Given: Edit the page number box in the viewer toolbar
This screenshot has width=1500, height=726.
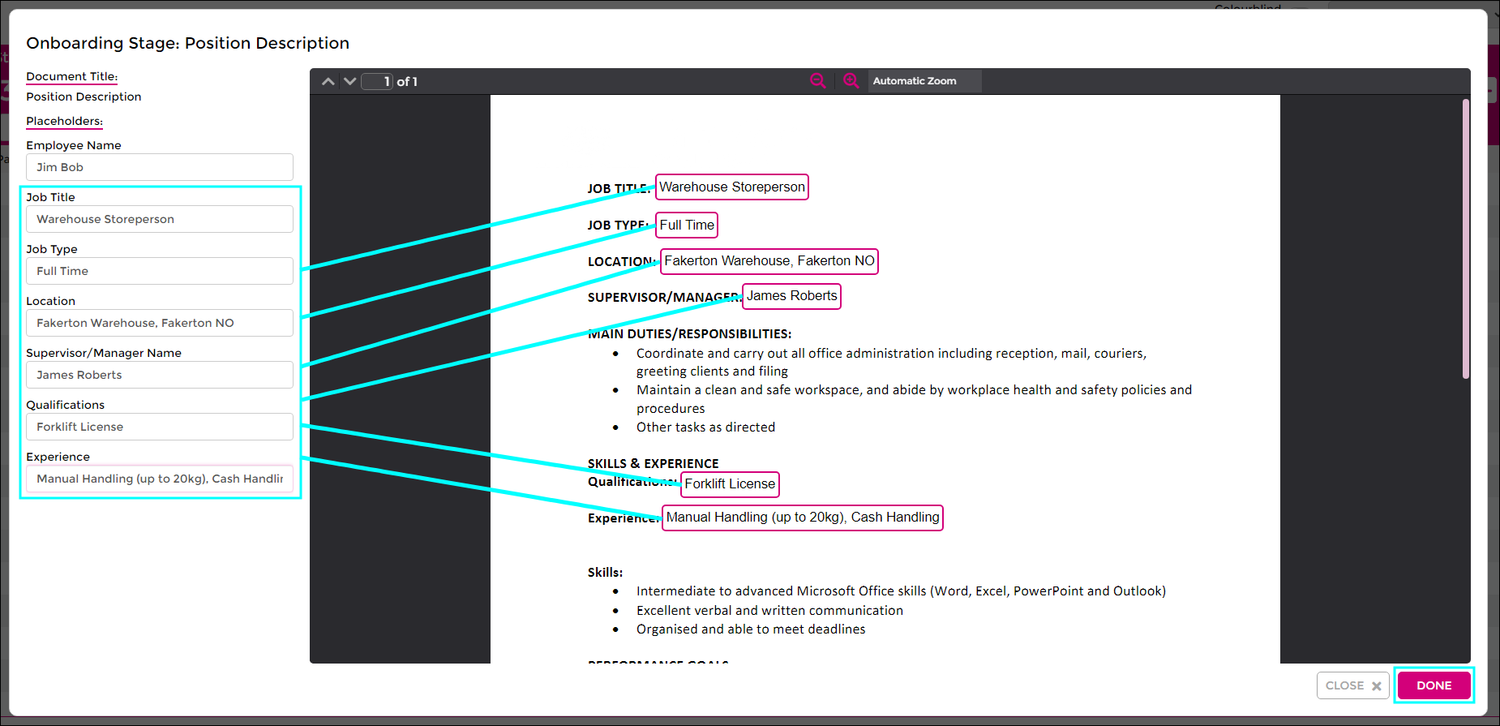Looking at the screenshot, I should click(377, 81).
